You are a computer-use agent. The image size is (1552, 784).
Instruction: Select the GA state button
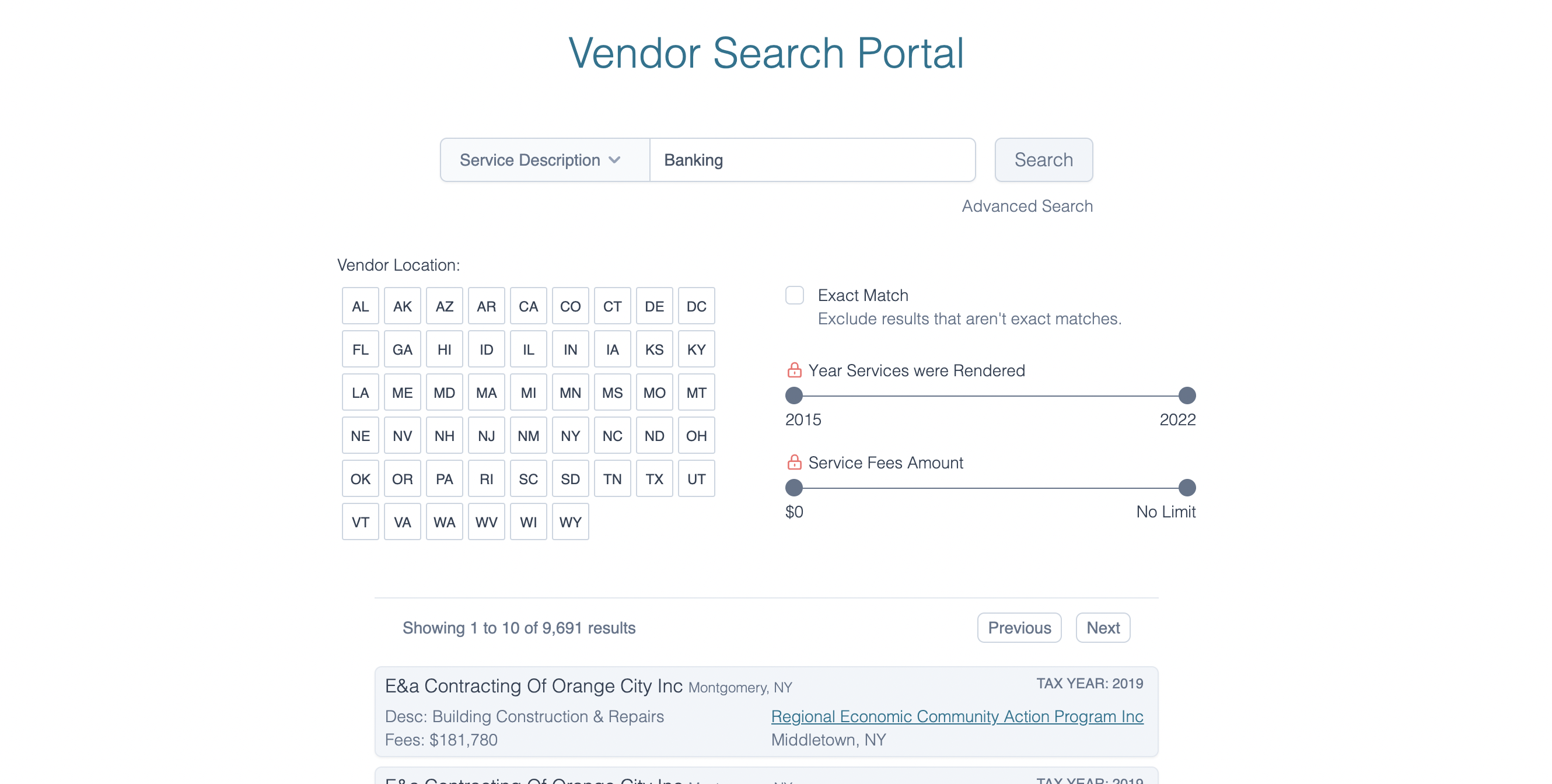403,349
